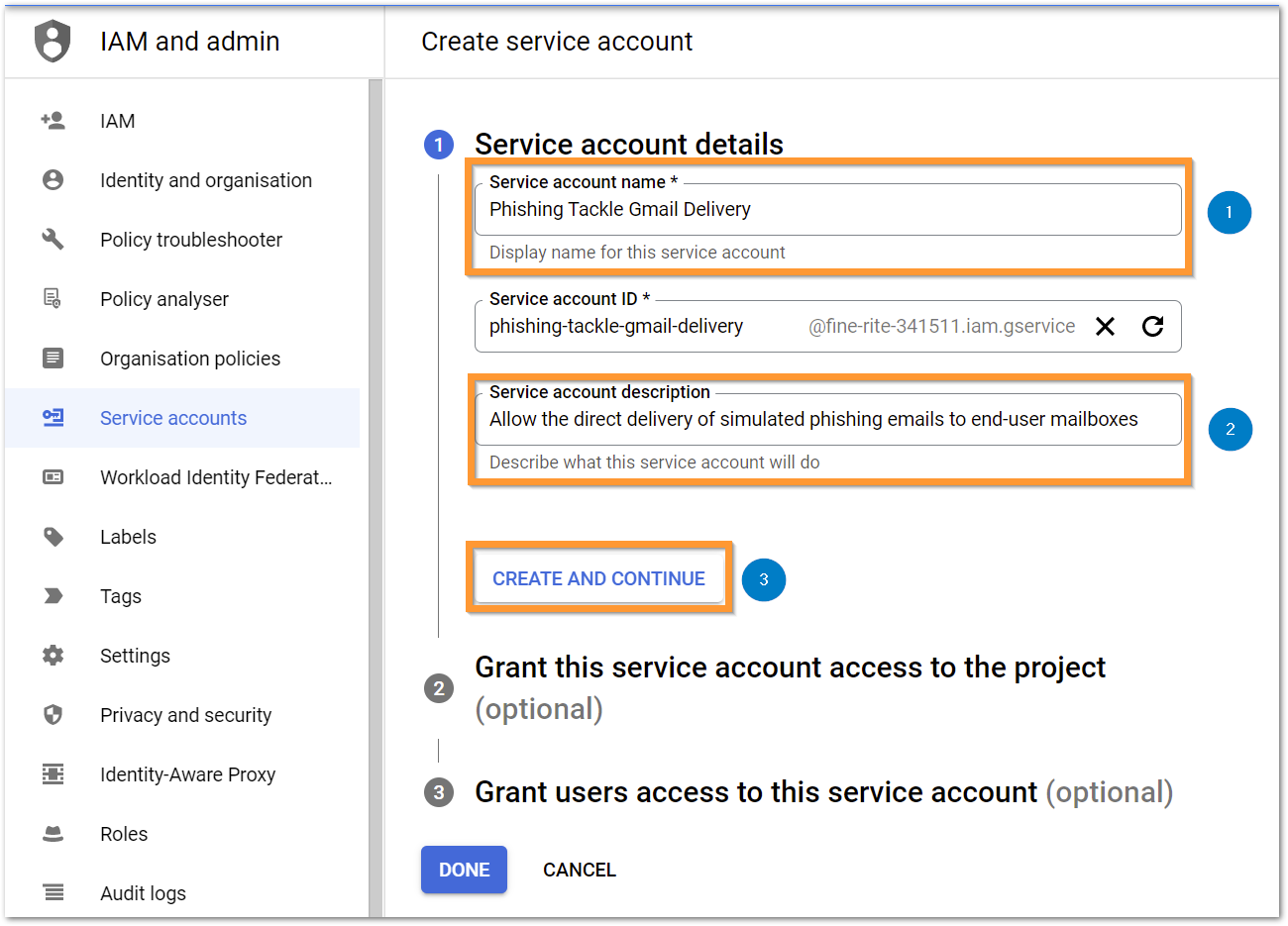Expand step 3 Grant users access section
The width and height of the screenshot is (1288, 926).
point(823,792)
